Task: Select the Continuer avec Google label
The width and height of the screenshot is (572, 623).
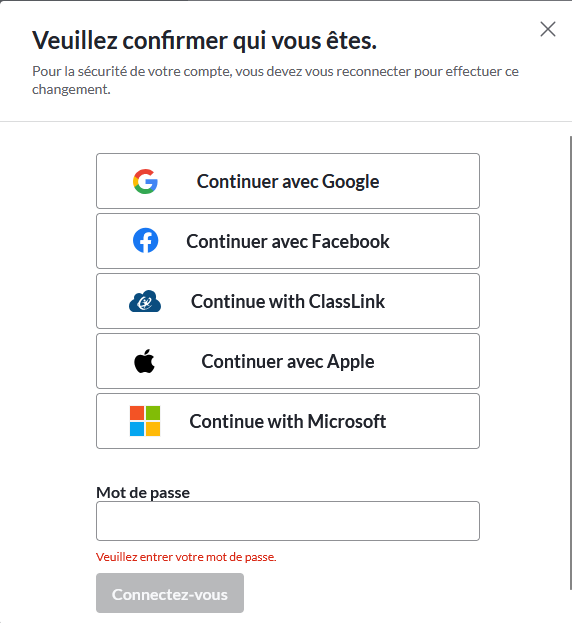Action: [x=288, y=182]
